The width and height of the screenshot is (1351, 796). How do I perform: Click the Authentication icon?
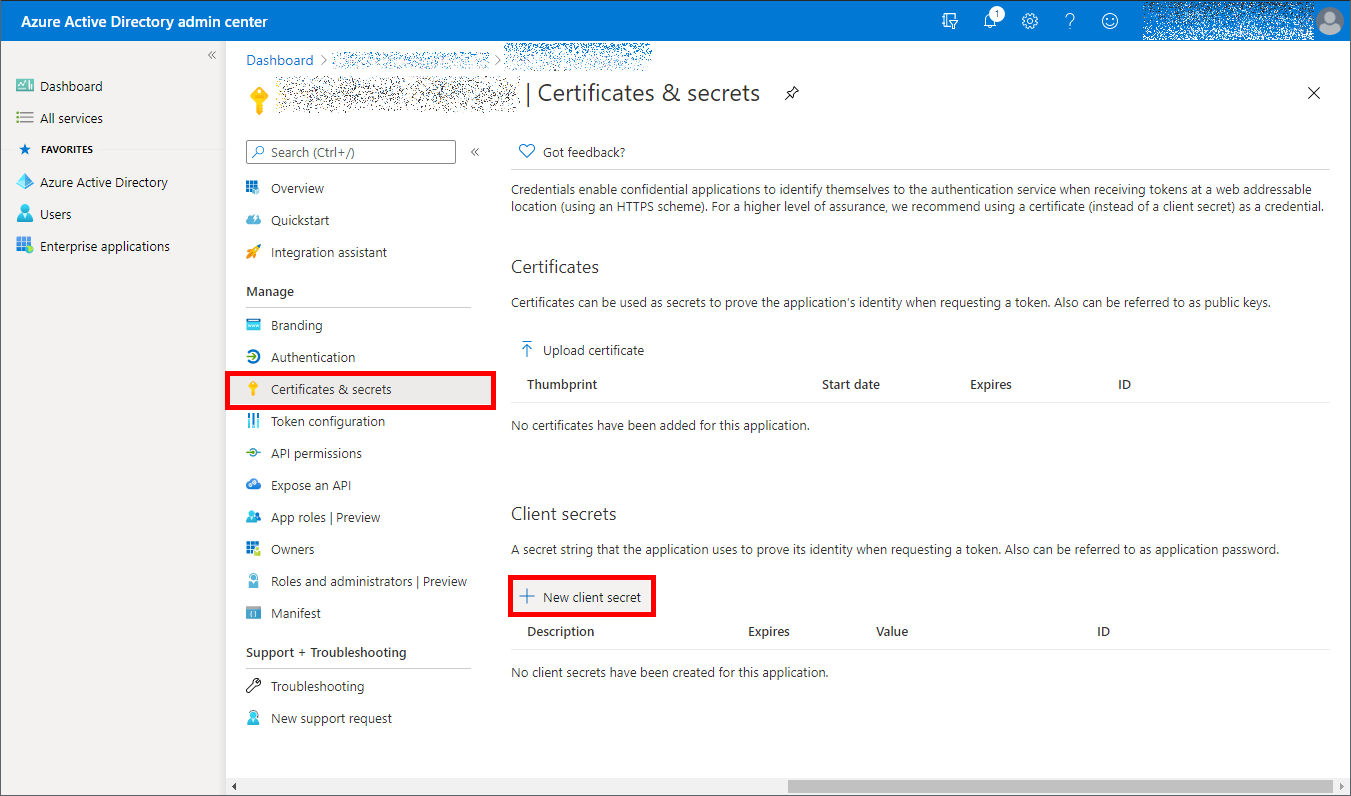pos(253,357)
